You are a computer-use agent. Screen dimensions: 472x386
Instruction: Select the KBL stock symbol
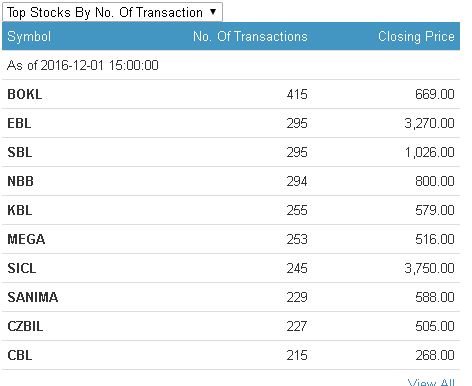tap(20, 210)
